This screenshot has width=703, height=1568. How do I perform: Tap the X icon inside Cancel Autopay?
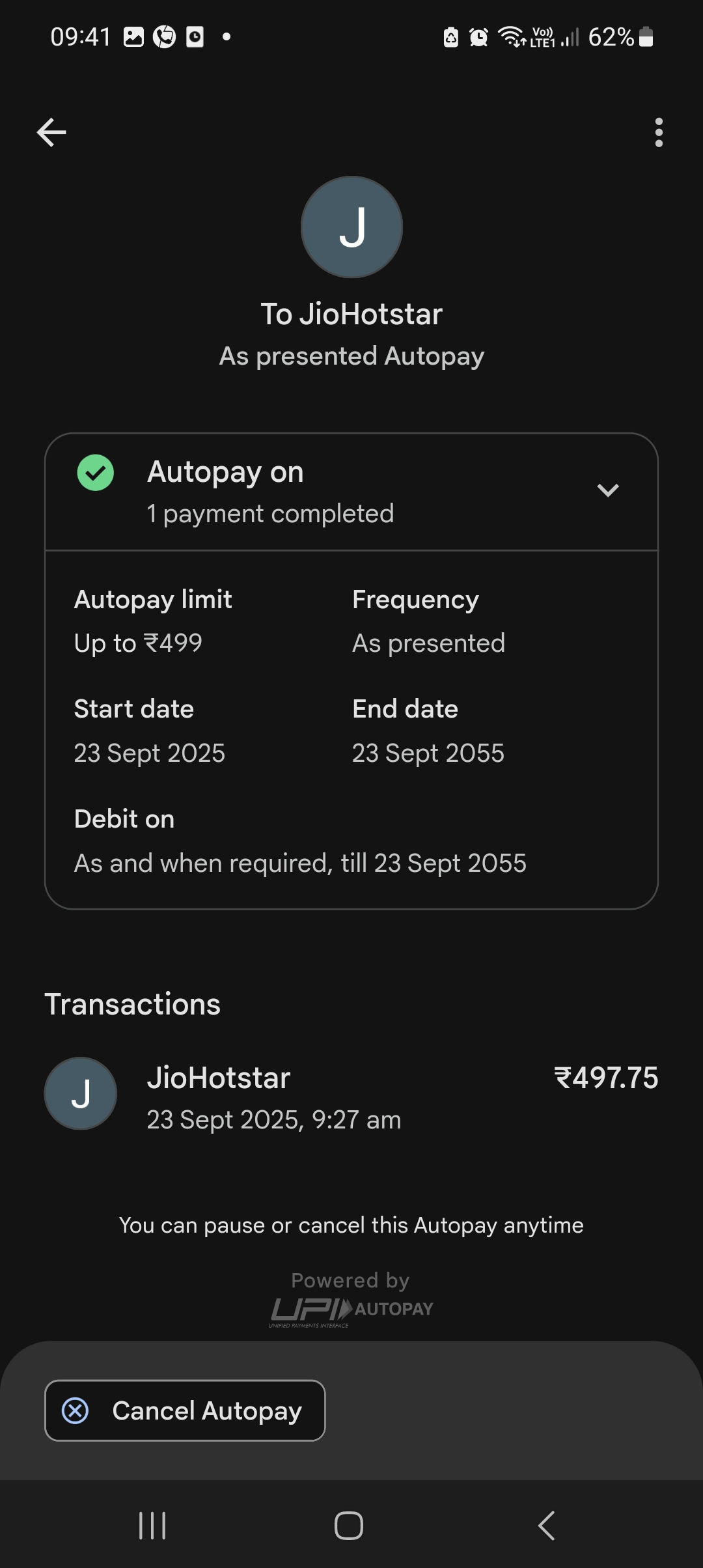(x=76, y=1410)
